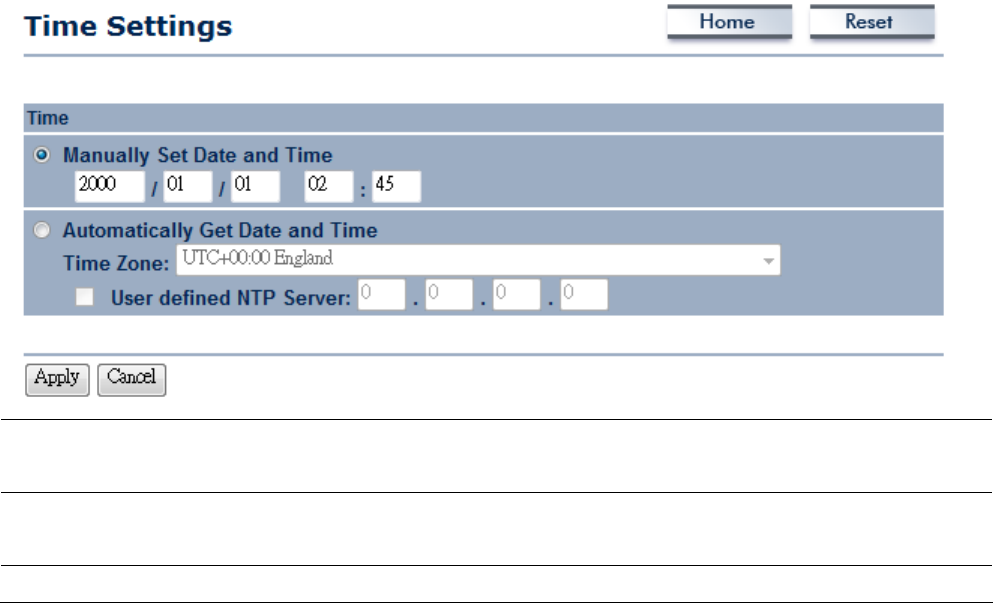Image resolution: width=993 pixels, height=603 pixels.
Task: Click 'Automatically Get Date and Time' label
Action: click(220, 231)
